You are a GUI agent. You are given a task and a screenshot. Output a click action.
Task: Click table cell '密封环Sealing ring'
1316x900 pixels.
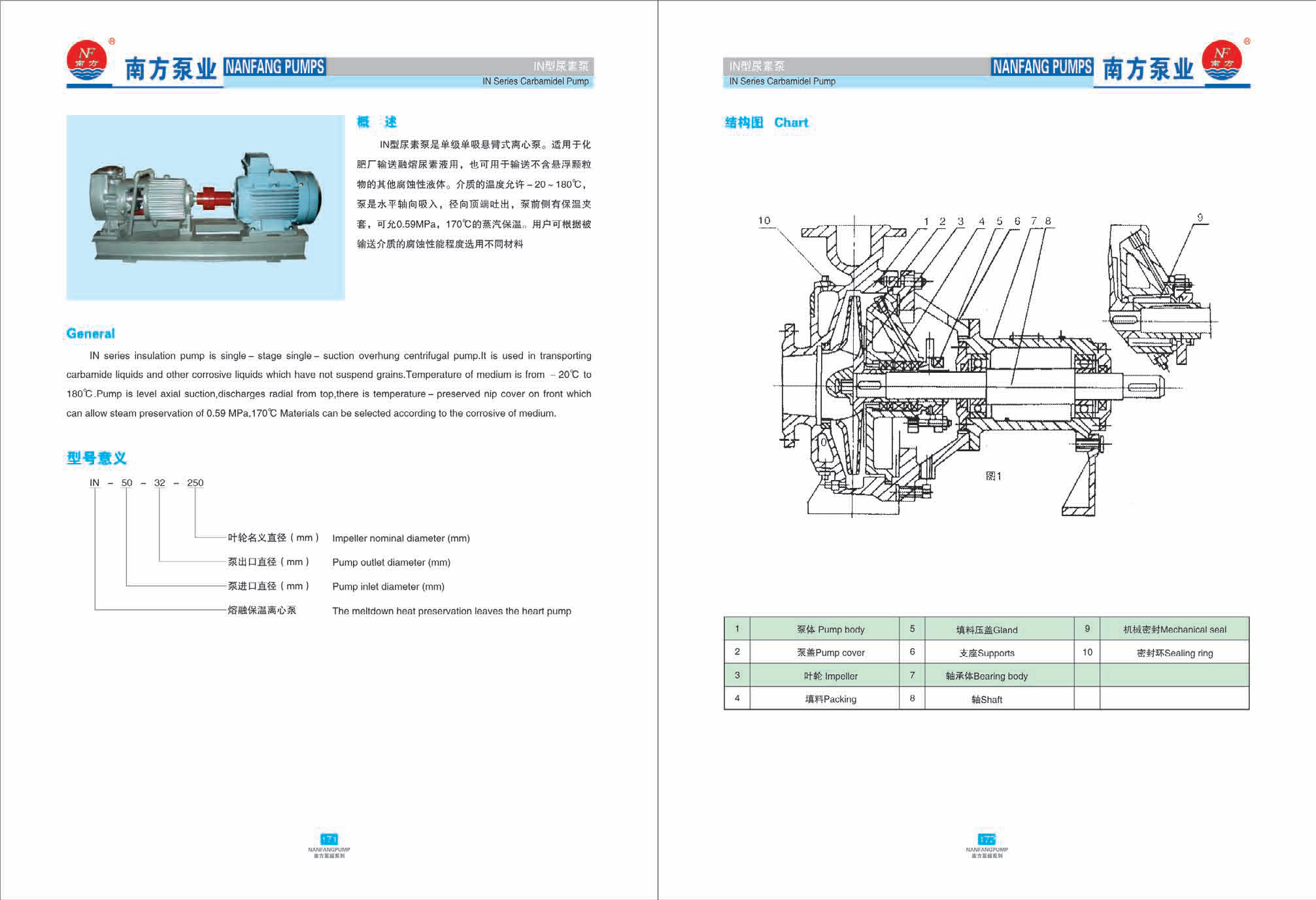1175,653
